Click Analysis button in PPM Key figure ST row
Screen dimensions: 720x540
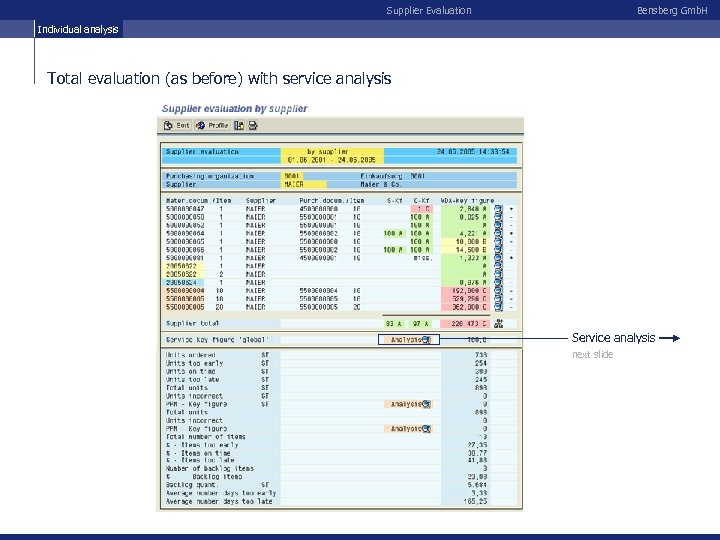408,404
